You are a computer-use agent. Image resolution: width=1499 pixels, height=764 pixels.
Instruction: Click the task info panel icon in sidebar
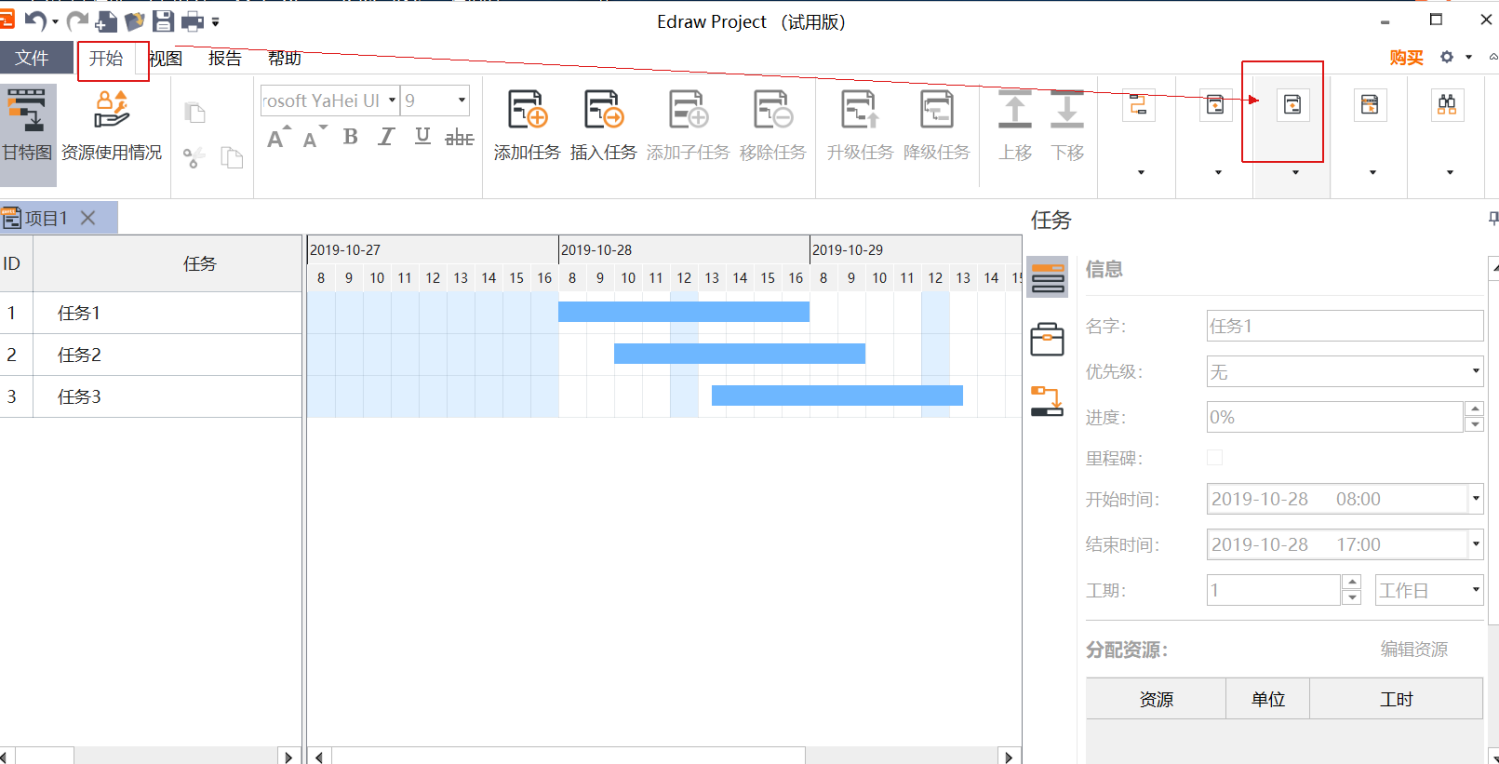(1046, 277)
